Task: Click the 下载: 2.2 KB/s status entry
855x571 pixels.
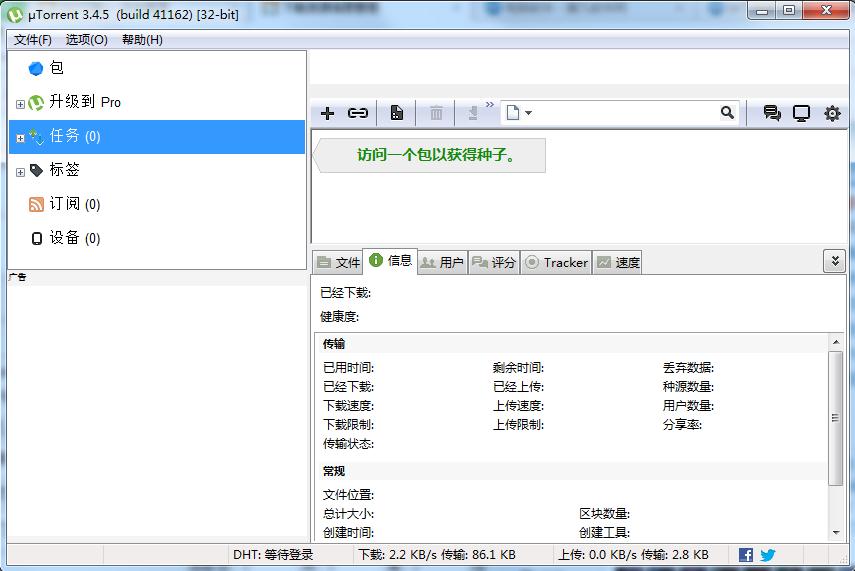Action: tap(437, 555)
